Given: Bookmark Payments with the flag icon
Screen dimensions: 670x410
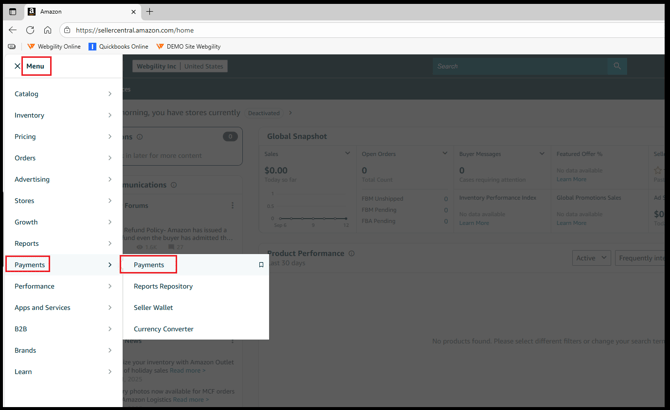Looking at the screenshot, I should point(261,265).
